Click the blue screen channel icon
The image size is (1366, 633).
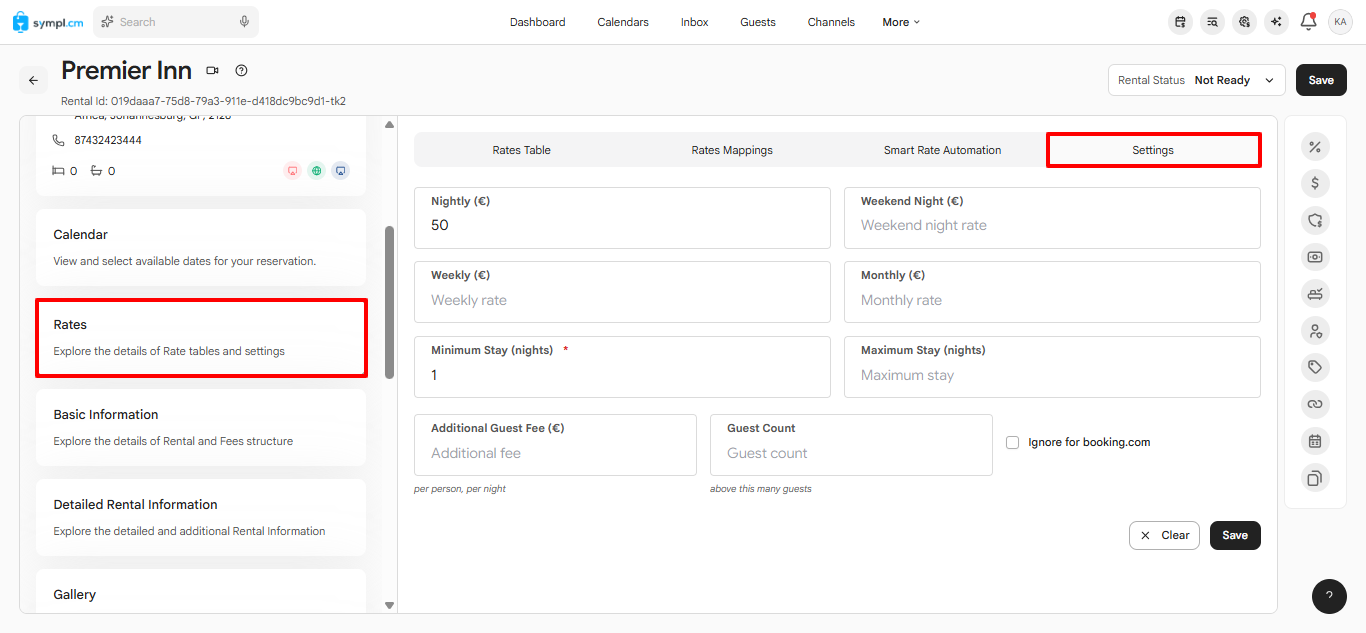(x=341, y=171)
